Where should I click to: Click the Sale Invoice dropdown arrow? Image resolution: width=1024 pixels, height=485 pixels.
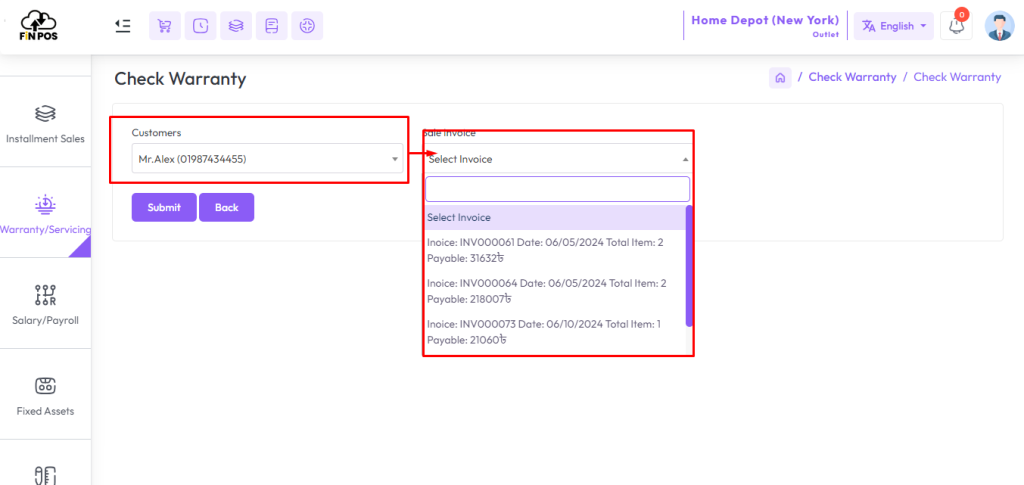685,159
